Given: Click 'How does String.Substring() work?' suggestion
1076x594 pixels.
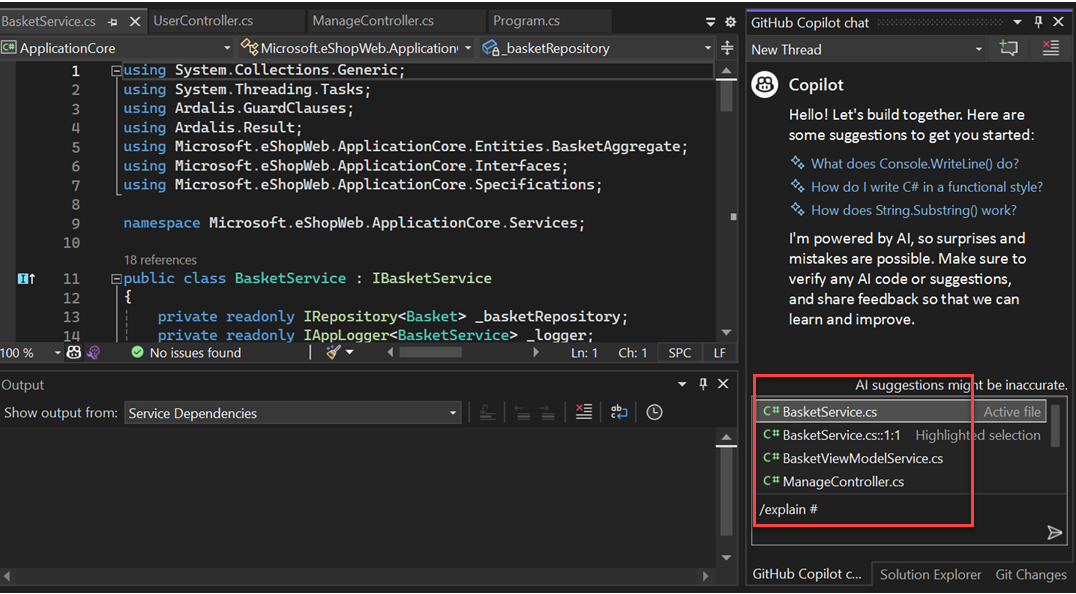Looking at the screenshot, I should point(914,211).
